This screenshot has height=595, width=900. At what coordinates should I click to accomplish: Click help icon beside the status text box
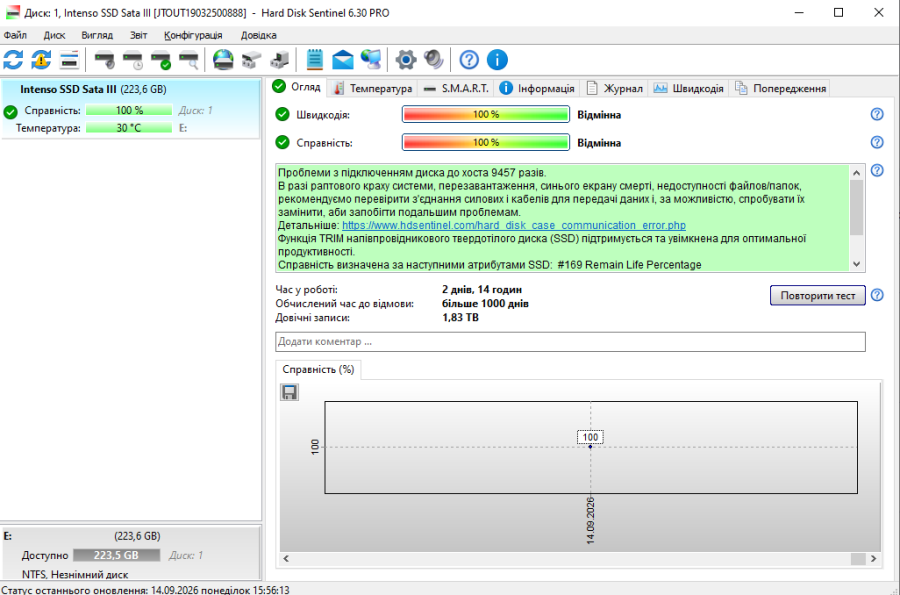[877, 170]
